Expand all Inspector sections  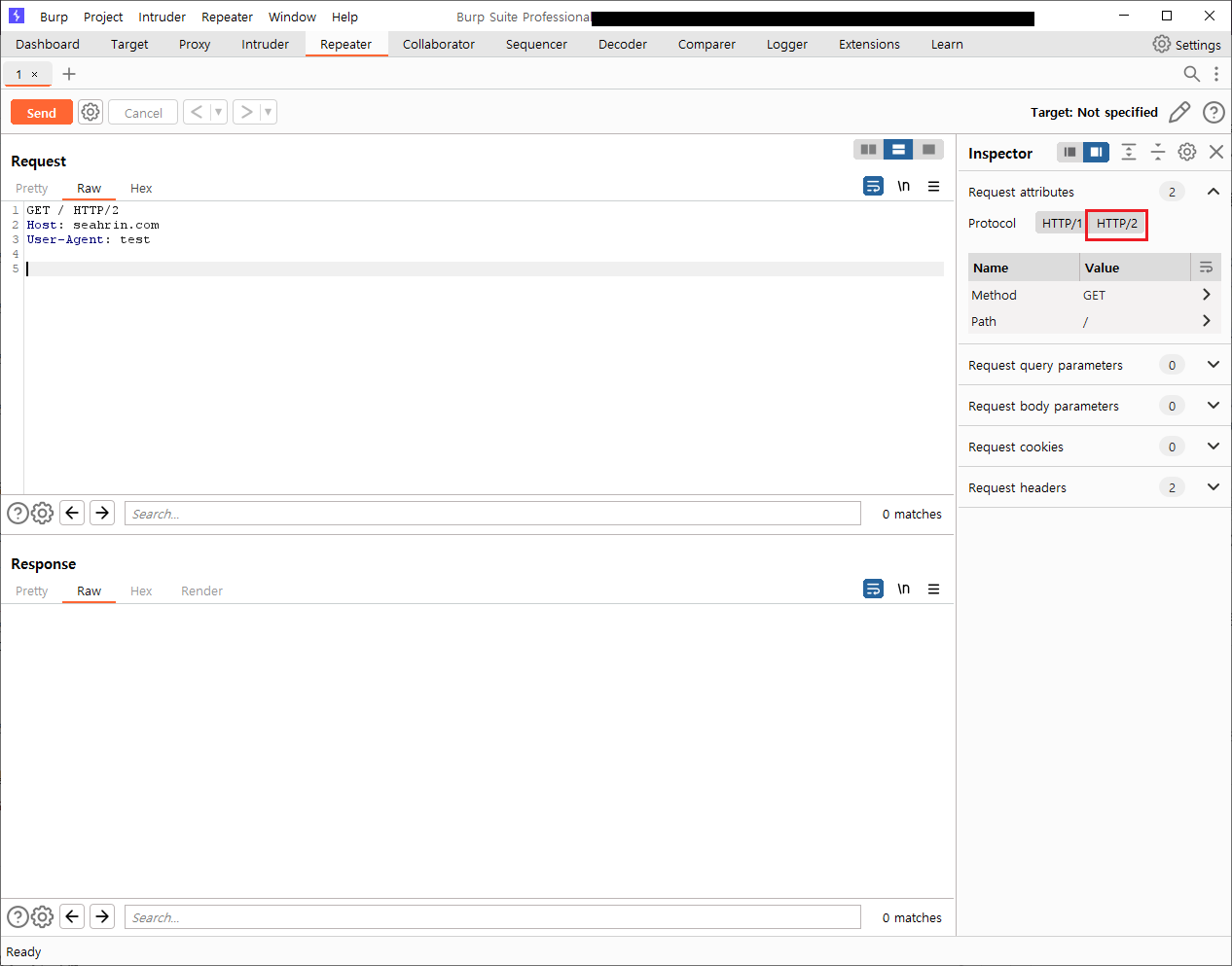click(x=1129, y=152)
